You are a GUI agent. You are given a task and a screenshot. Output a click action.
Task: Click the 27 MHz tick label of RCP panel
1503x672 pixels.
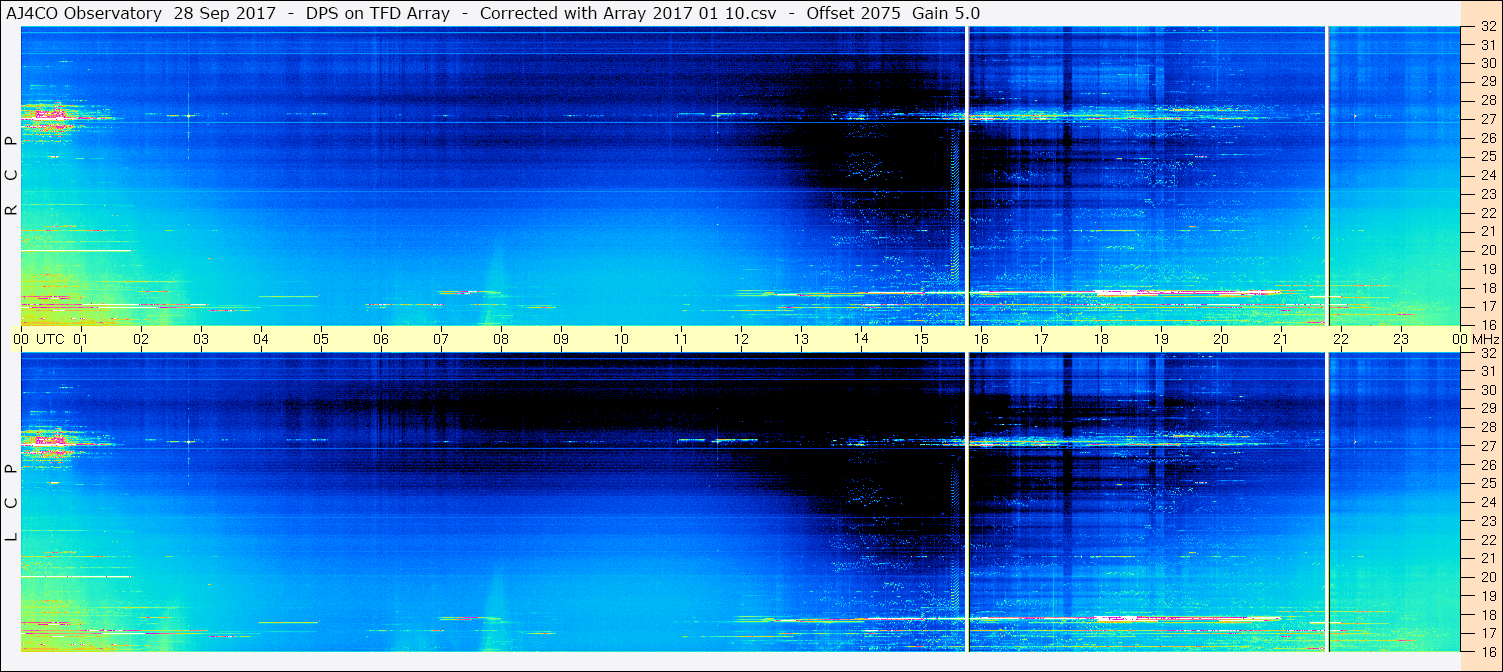tap(1487, 120)
